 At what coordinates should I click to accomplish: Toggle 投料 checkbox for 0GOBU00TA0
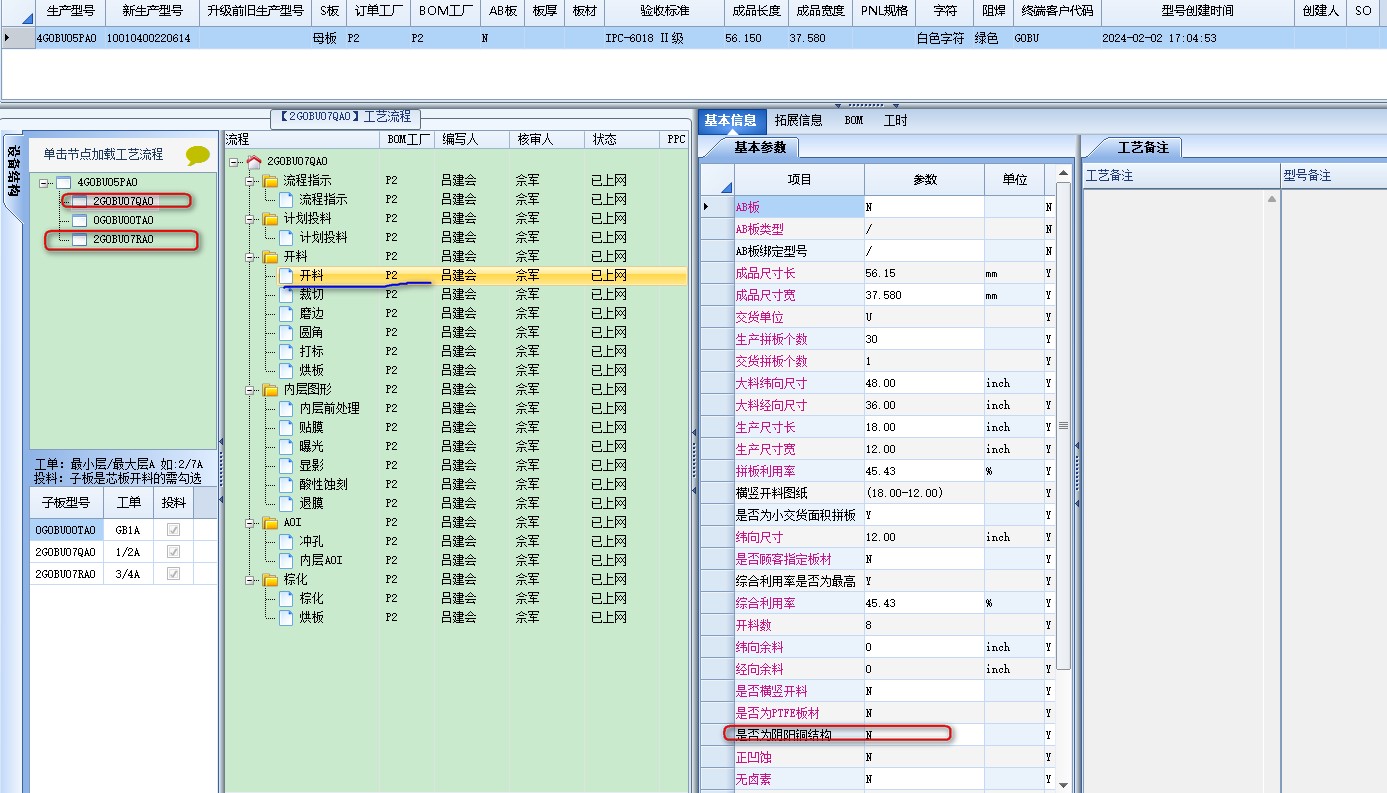pyautogui.click(x=174, y=530)
